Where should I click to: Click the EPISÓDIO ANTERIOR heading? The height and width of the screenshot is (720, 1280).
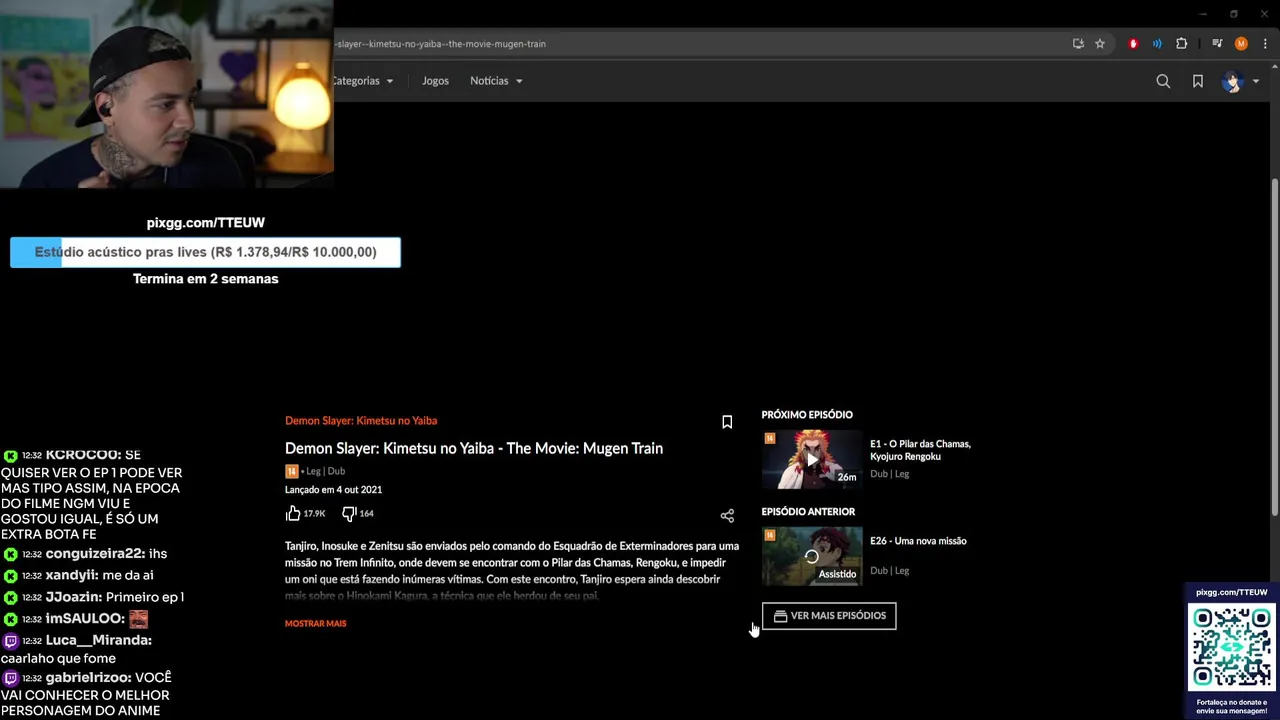[808, 512]
